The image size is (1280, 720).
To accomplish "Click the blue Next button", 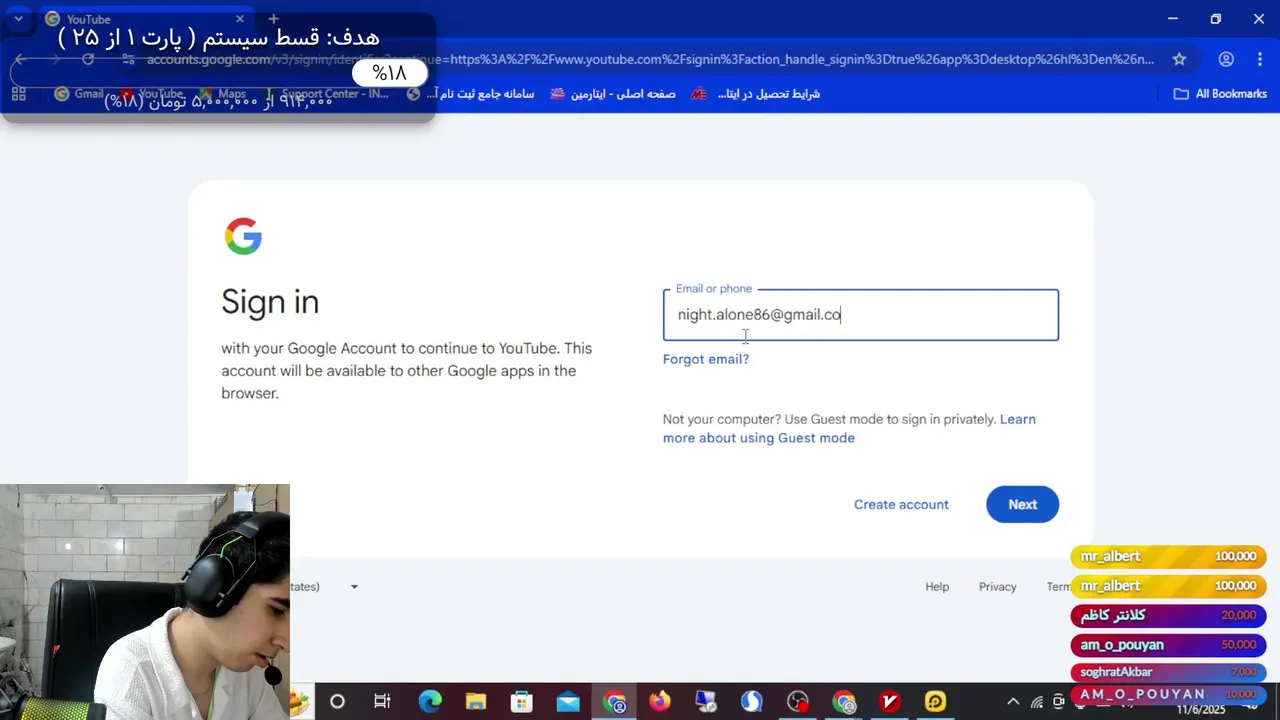I will pyautogui.click(x=1022, y=504).
